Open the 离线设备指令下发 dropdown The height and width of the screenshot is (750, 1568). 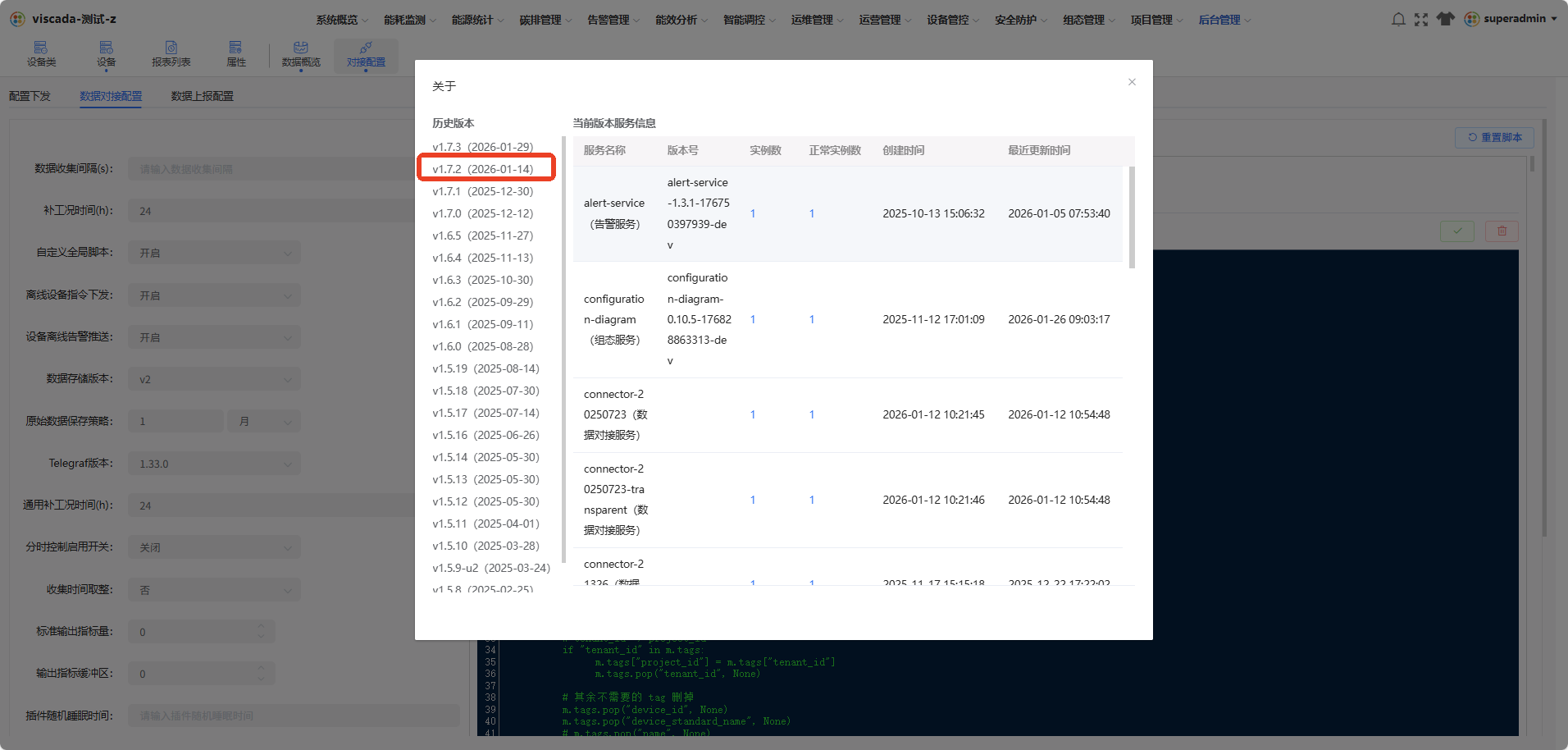(x=214, y=295)
